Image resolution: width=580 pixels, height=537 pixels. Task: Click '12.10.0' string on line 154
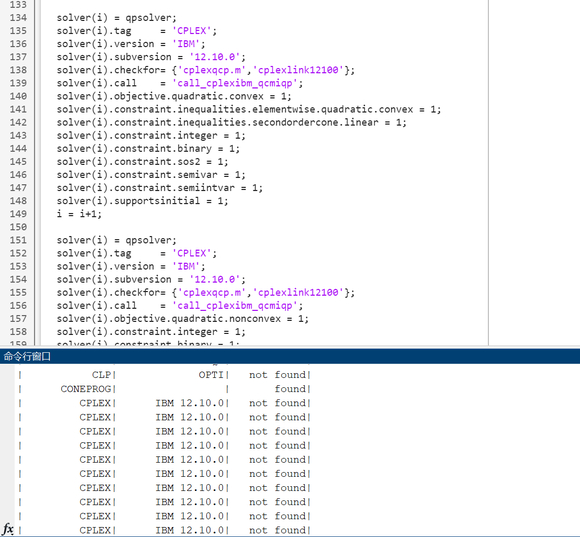[215, 279]
